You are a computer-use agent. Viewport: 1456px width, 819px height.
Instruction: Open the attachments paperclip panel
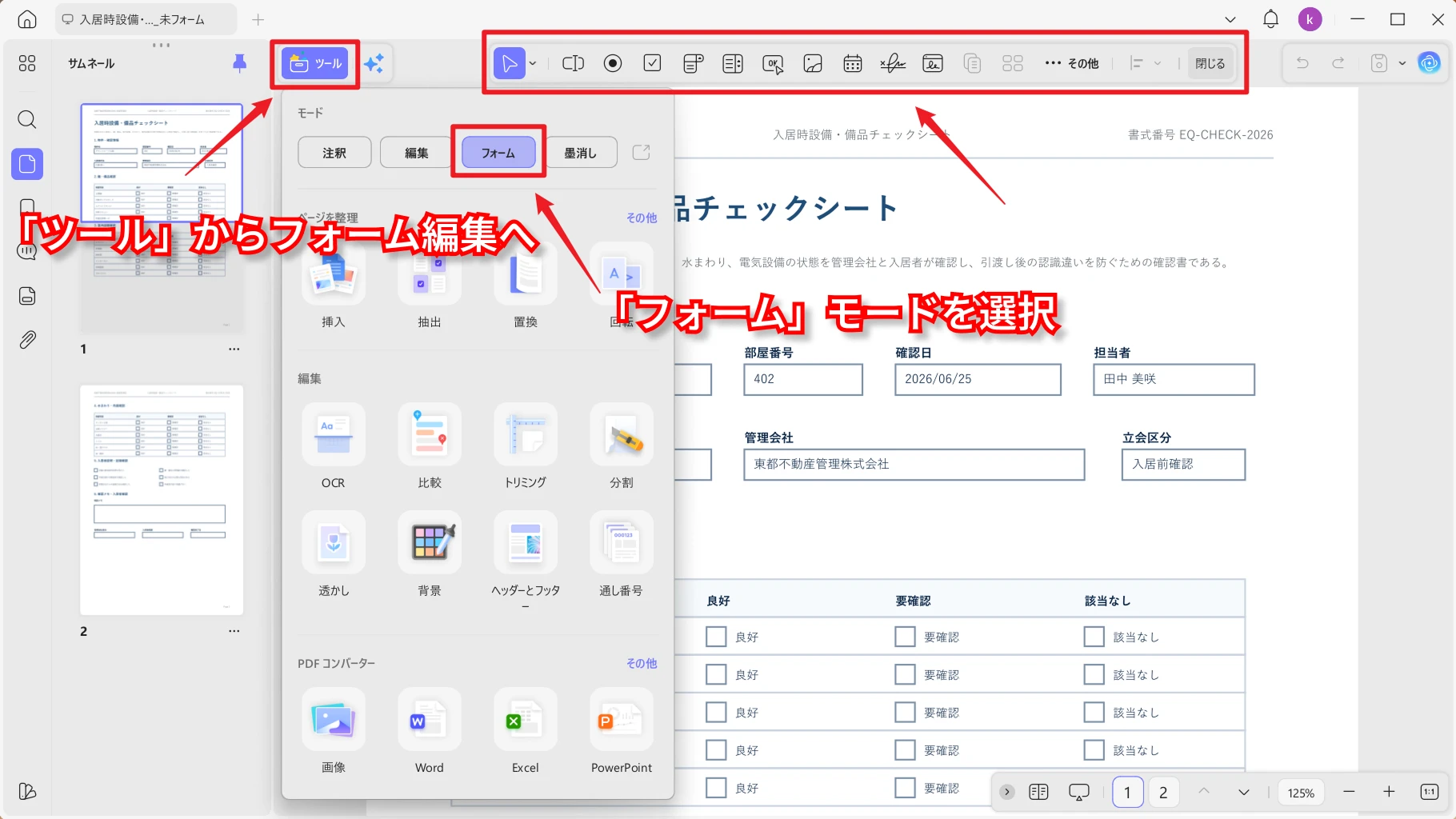coord(27,340)
